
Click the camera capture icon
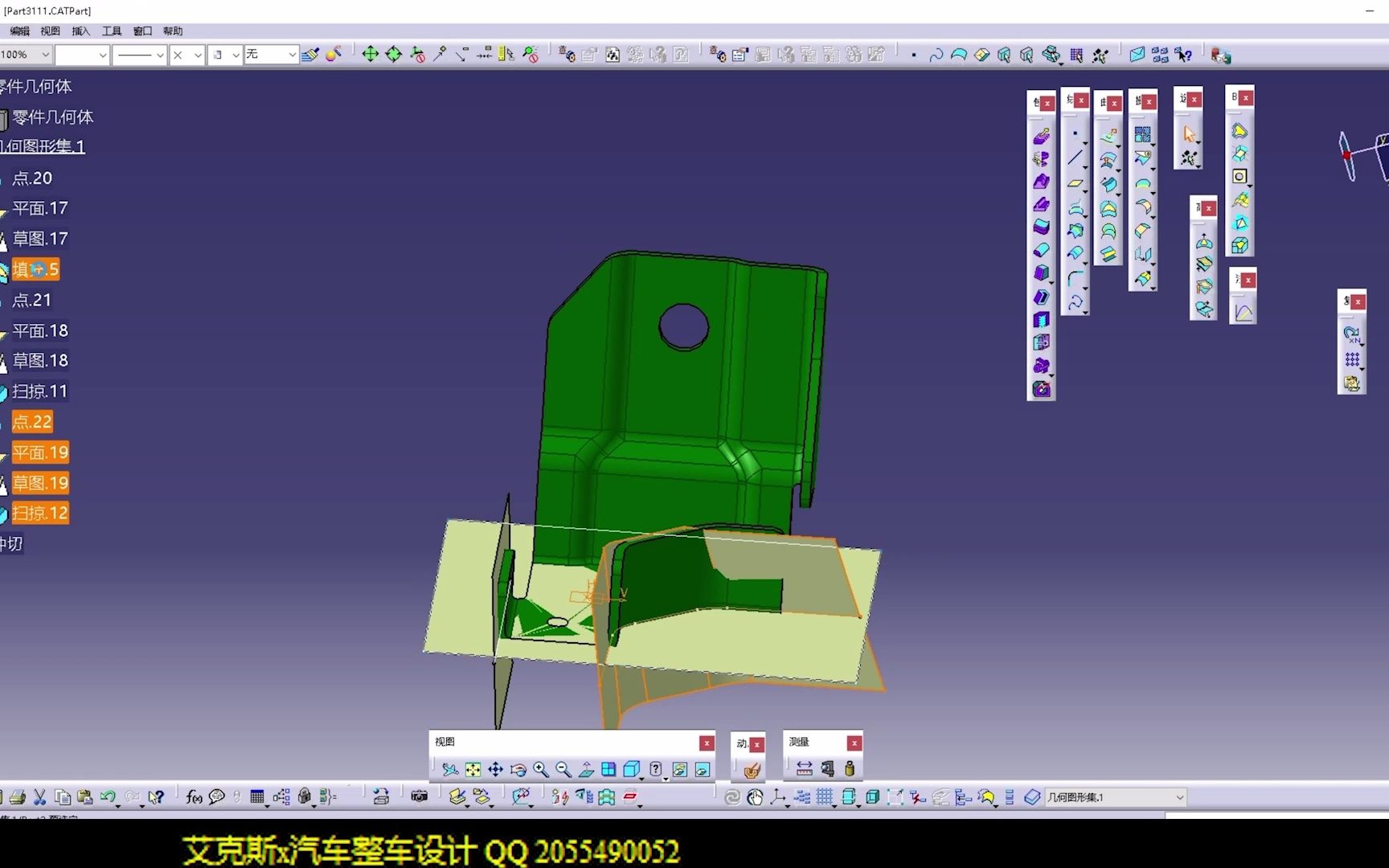click(419, 796)
